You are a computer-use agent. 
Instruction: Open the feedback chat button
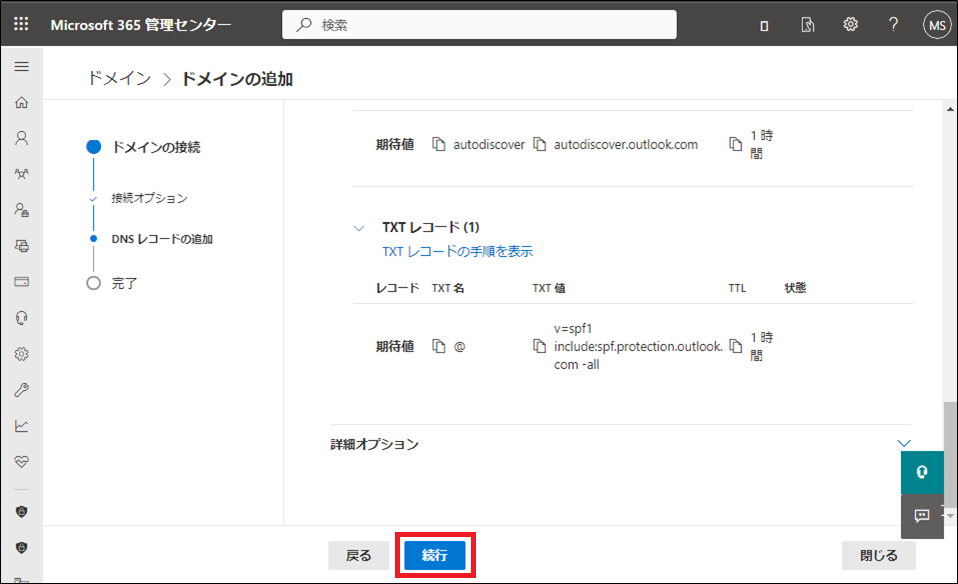(922, 516)
